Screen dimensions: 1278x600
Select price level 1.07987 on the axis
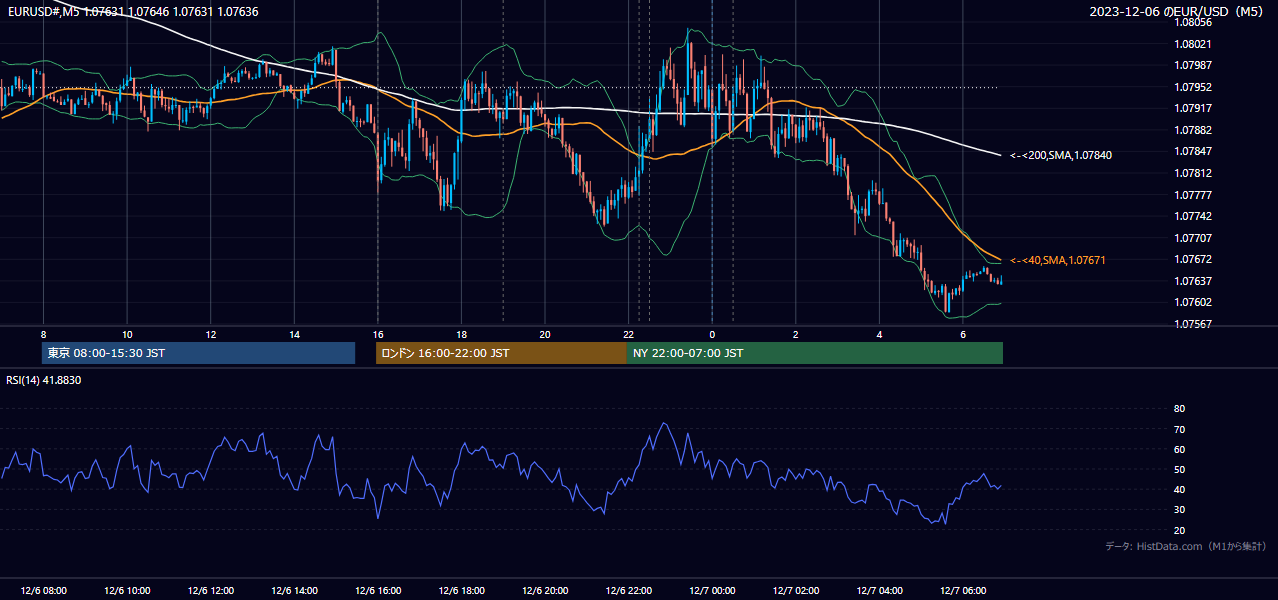point(1194,65)
